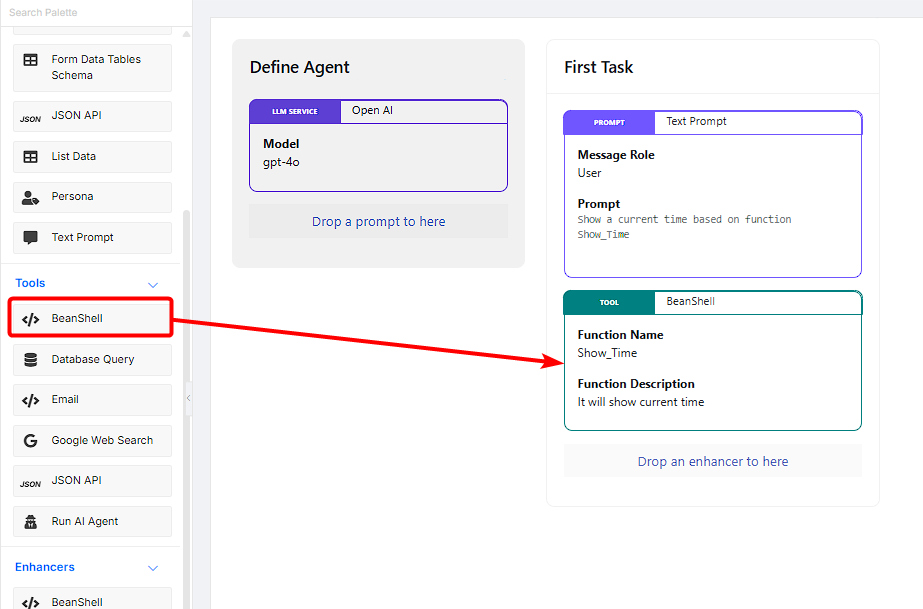Click the TOOL label tab in First Task
The height and width of the screenshot is (609, 923).
(x=609, y=302)
